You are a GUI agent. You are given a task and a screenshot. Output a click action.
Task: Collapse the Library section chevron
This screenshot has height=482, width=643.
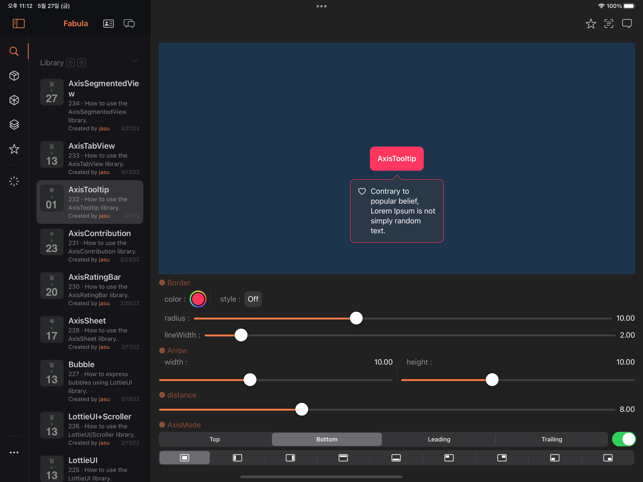click(135, 62)
